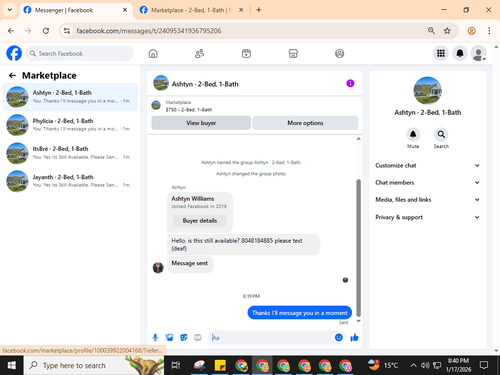Choose a sticker icon
Screen dimensions: 500x375
(x=184, y=338)
